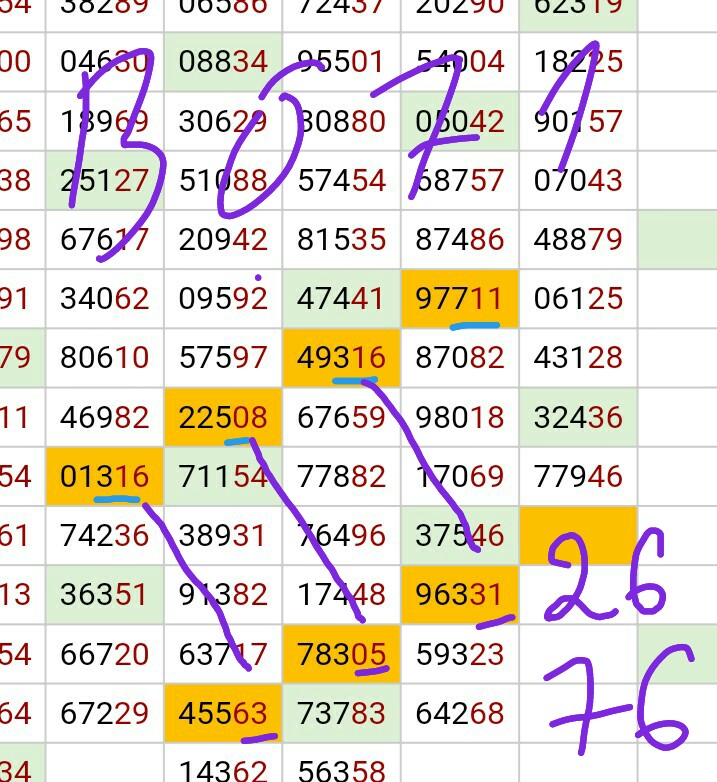
Task: Click on the 87082 cell
Action: pos(460,358)
